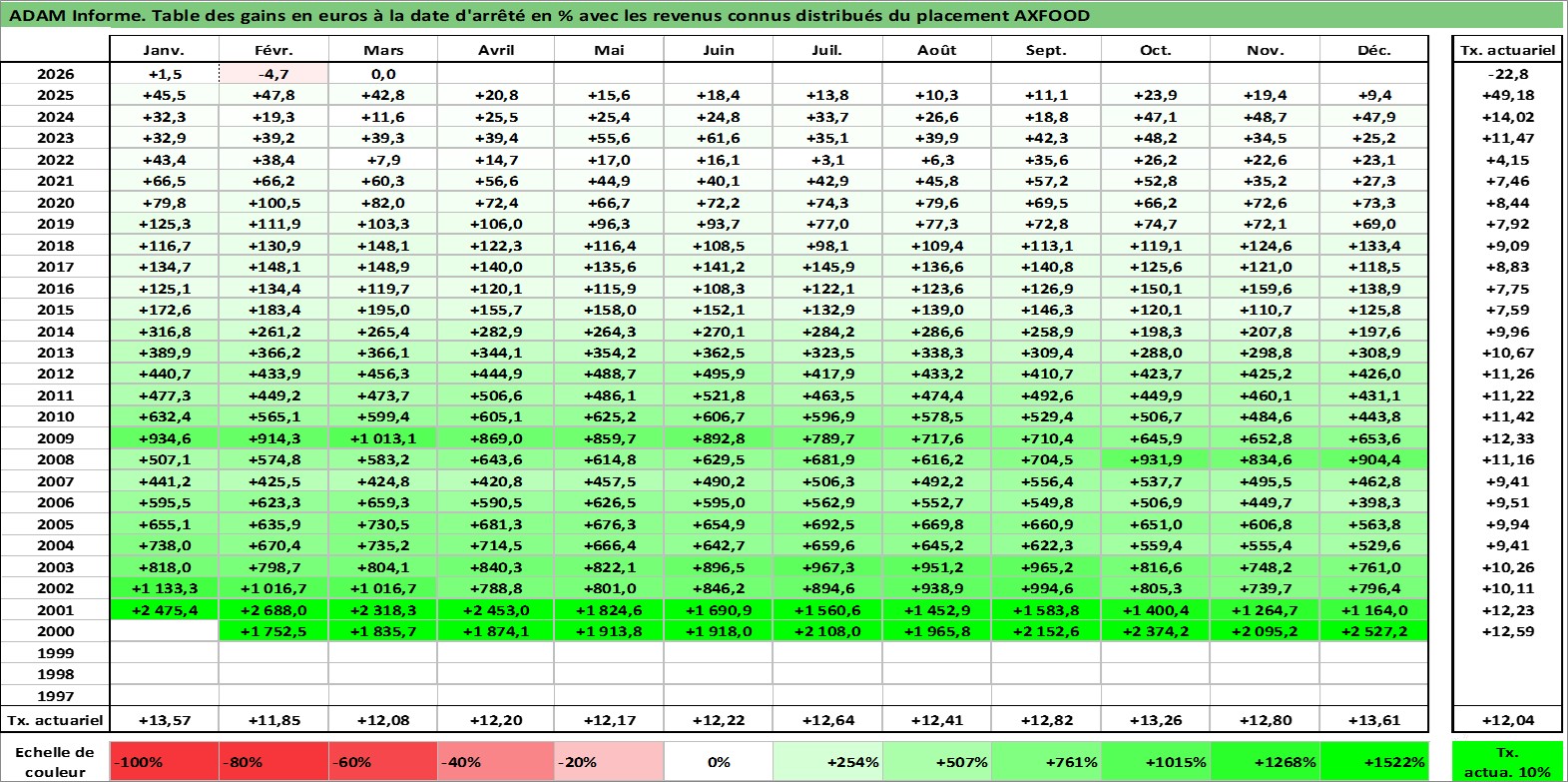Select the +1522% green color scale swatch
Image resolution: width=1568 pixels, height=782 pixels.
pos(1373,762)
